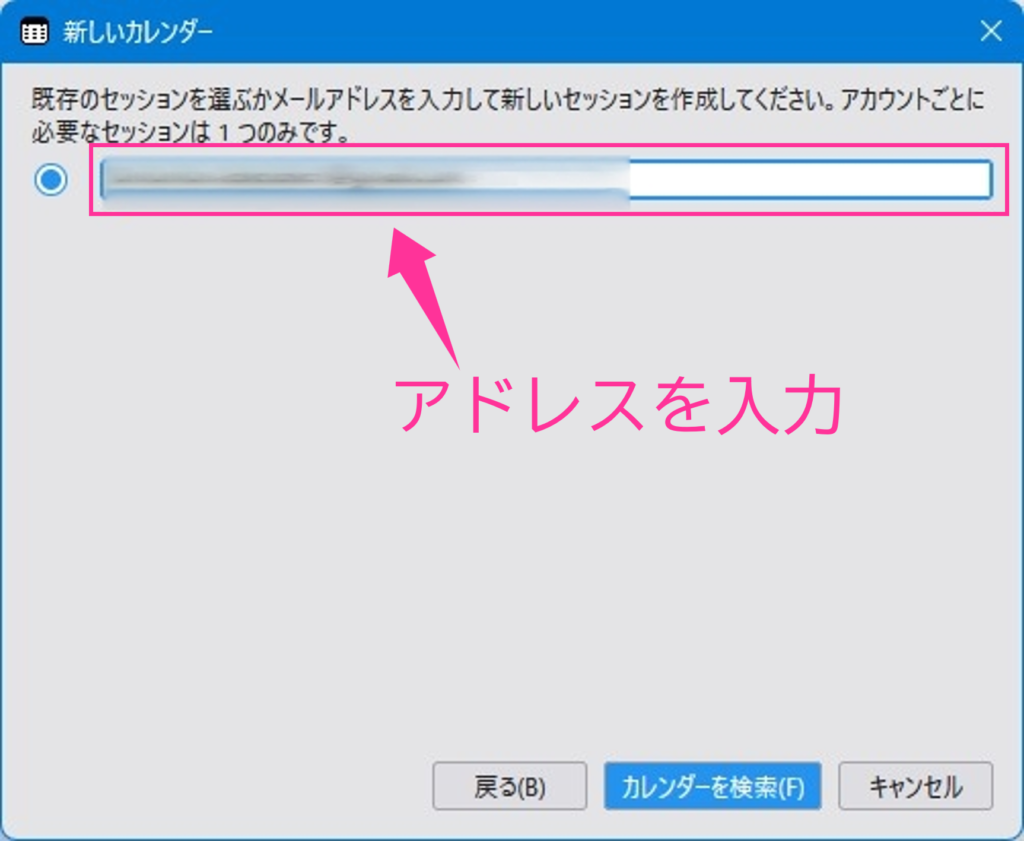
Task: Click the calendar icon in the title bar
Action: point(35,31)
